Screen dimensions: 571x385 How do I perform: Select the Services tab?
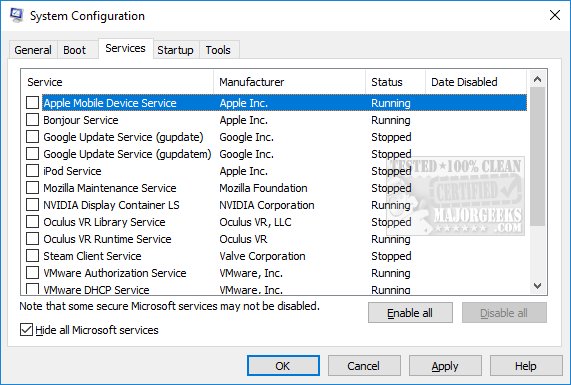point(125,48)
